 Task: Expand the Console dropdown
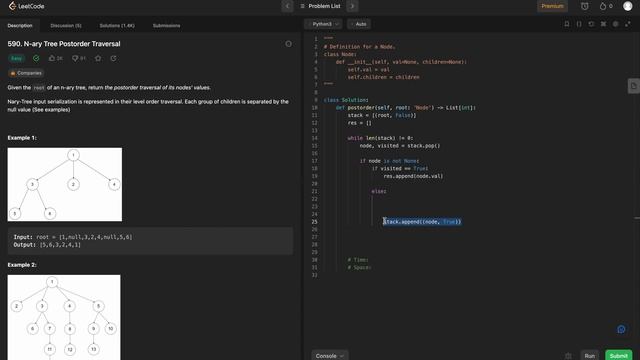click(330, 356)
